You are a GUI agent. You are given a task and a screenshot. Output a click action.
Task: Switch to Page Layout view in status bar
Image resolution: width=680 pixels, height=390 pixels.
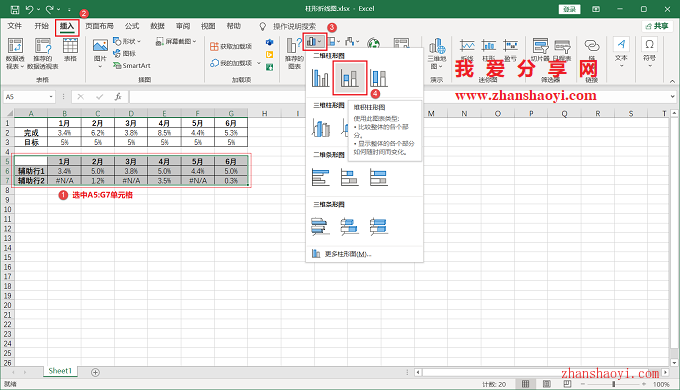pyautogui.click(x=546, y=384)
